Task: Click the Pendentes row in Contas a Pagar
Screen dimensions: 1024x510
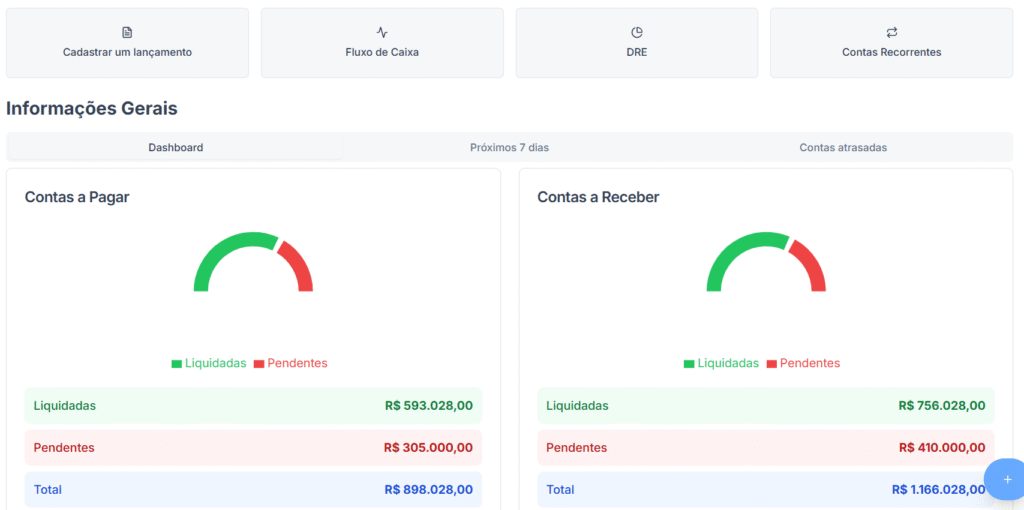Action: click(253, 448)
